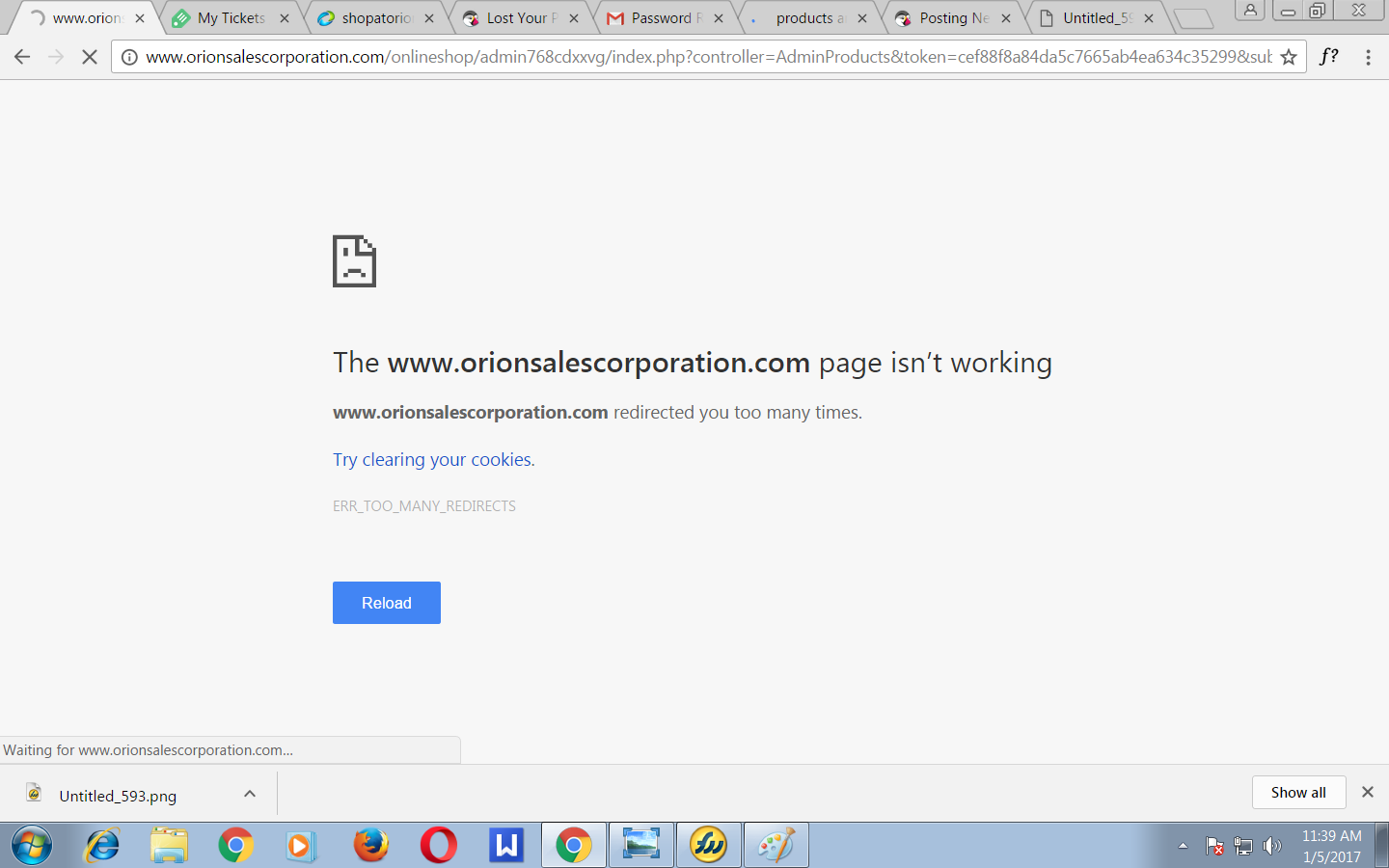Click the blue Reload button
The width and height of the screenshot is (1389, 868).
(x=387, y=603)
